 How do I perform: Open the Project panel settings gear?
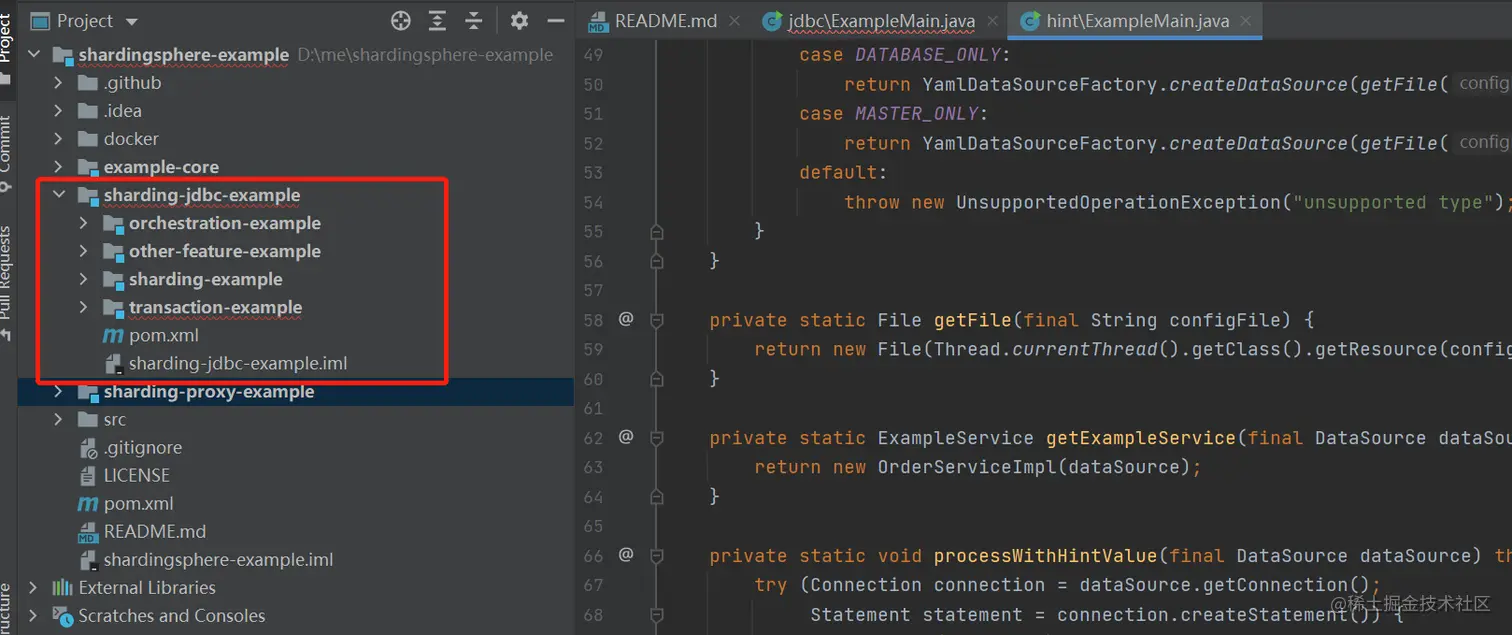[x=519, y=20]
